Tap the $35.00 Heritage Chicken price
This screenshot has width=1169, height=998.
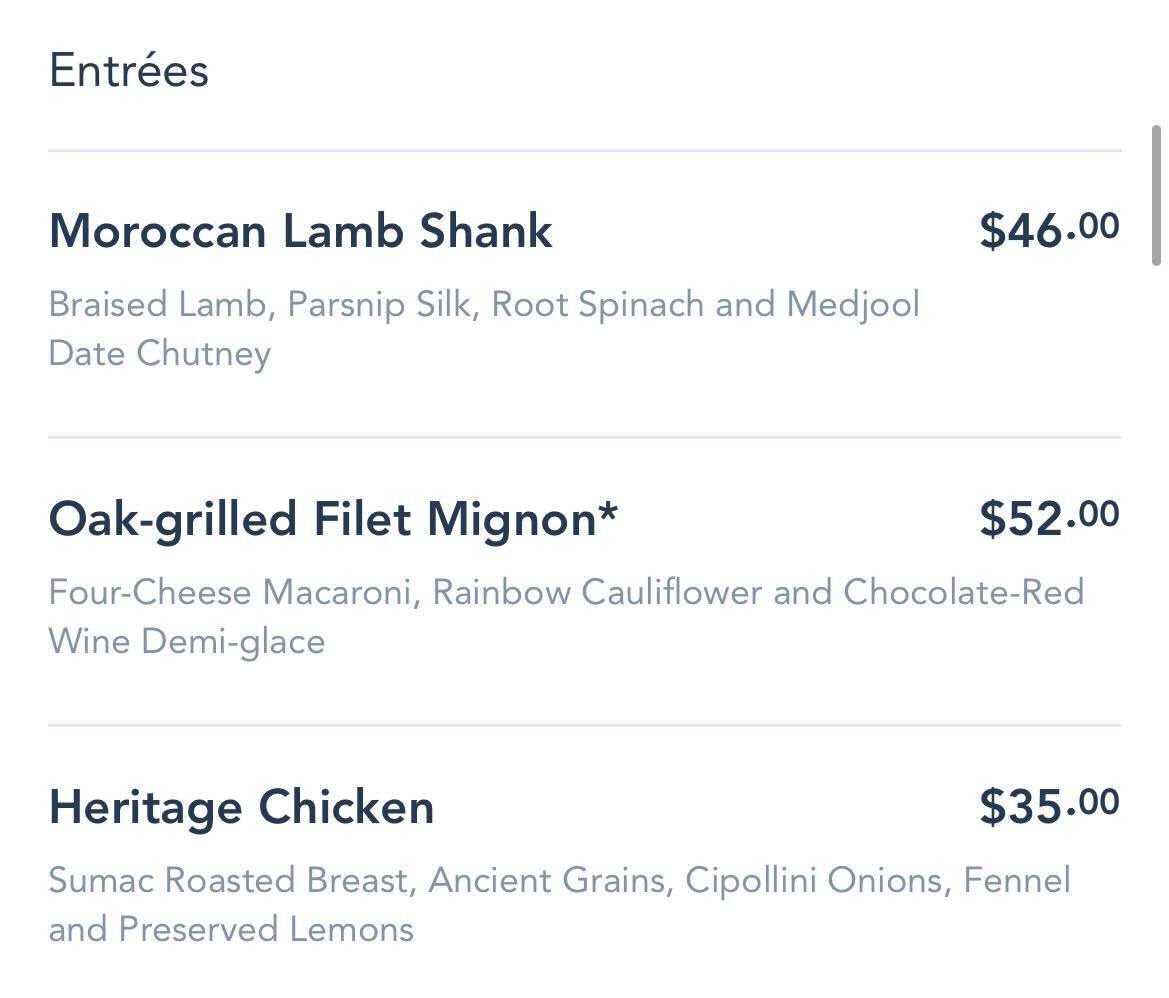tap(1049, 806)
